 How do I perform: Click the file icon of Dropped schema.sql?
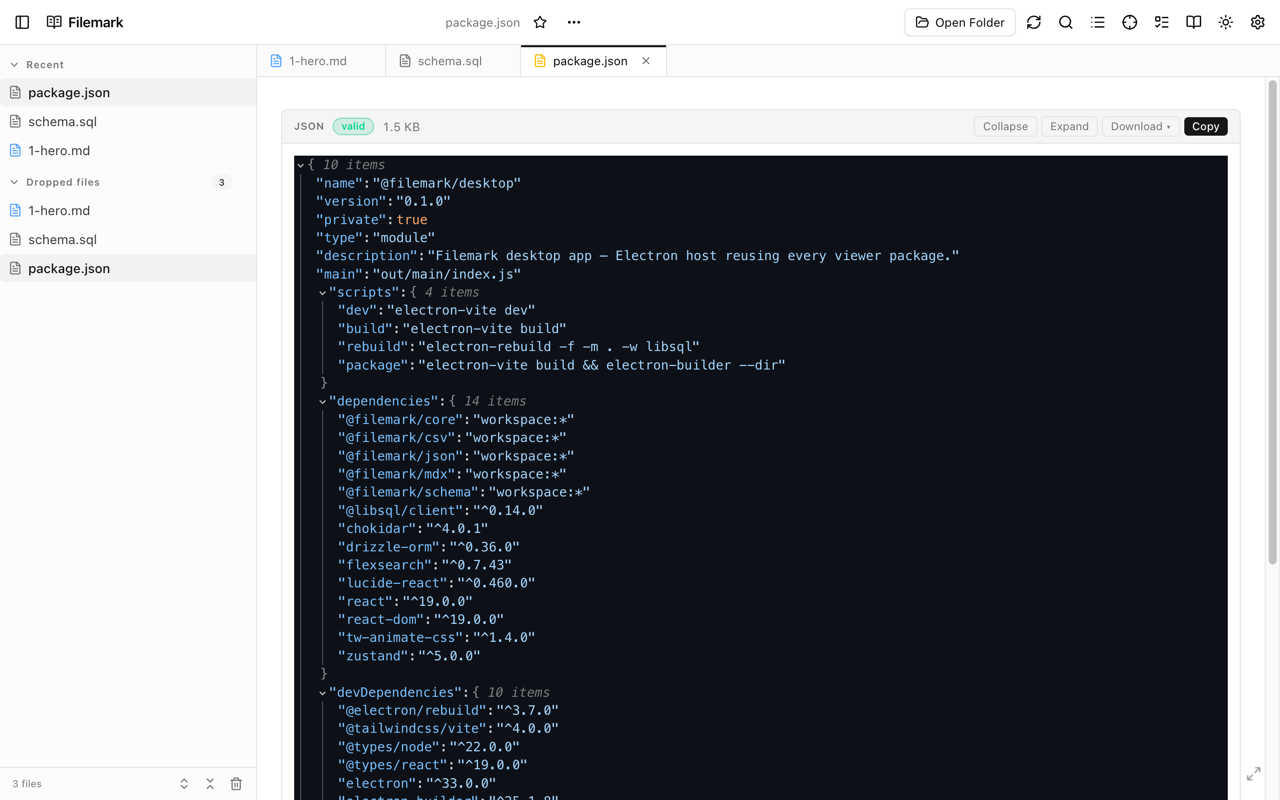point(15,240)
